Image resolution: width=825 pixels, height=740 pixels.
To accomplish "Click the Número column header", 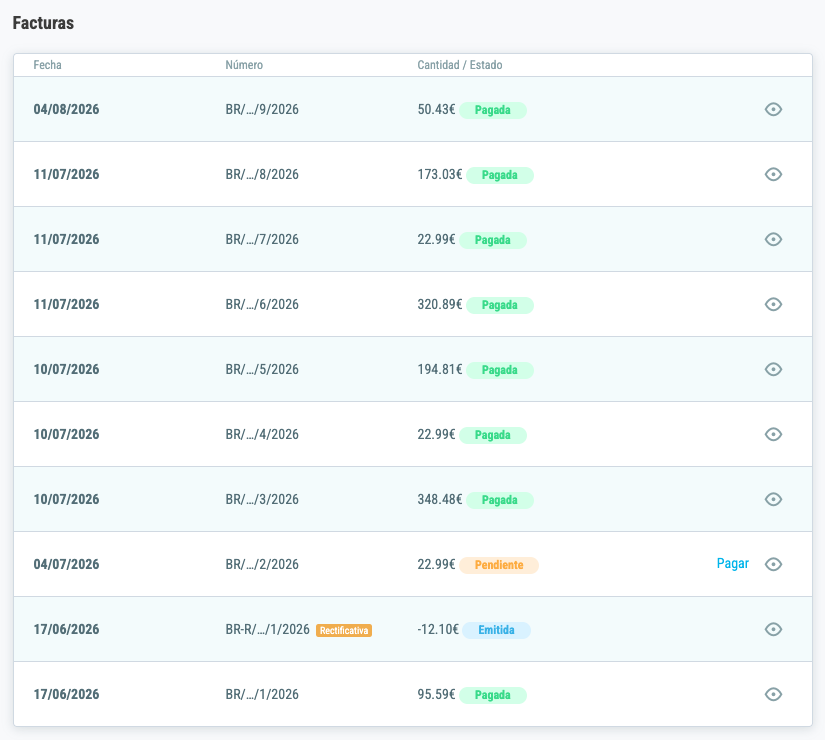I will pyautogui.click(x=244, y=65).
